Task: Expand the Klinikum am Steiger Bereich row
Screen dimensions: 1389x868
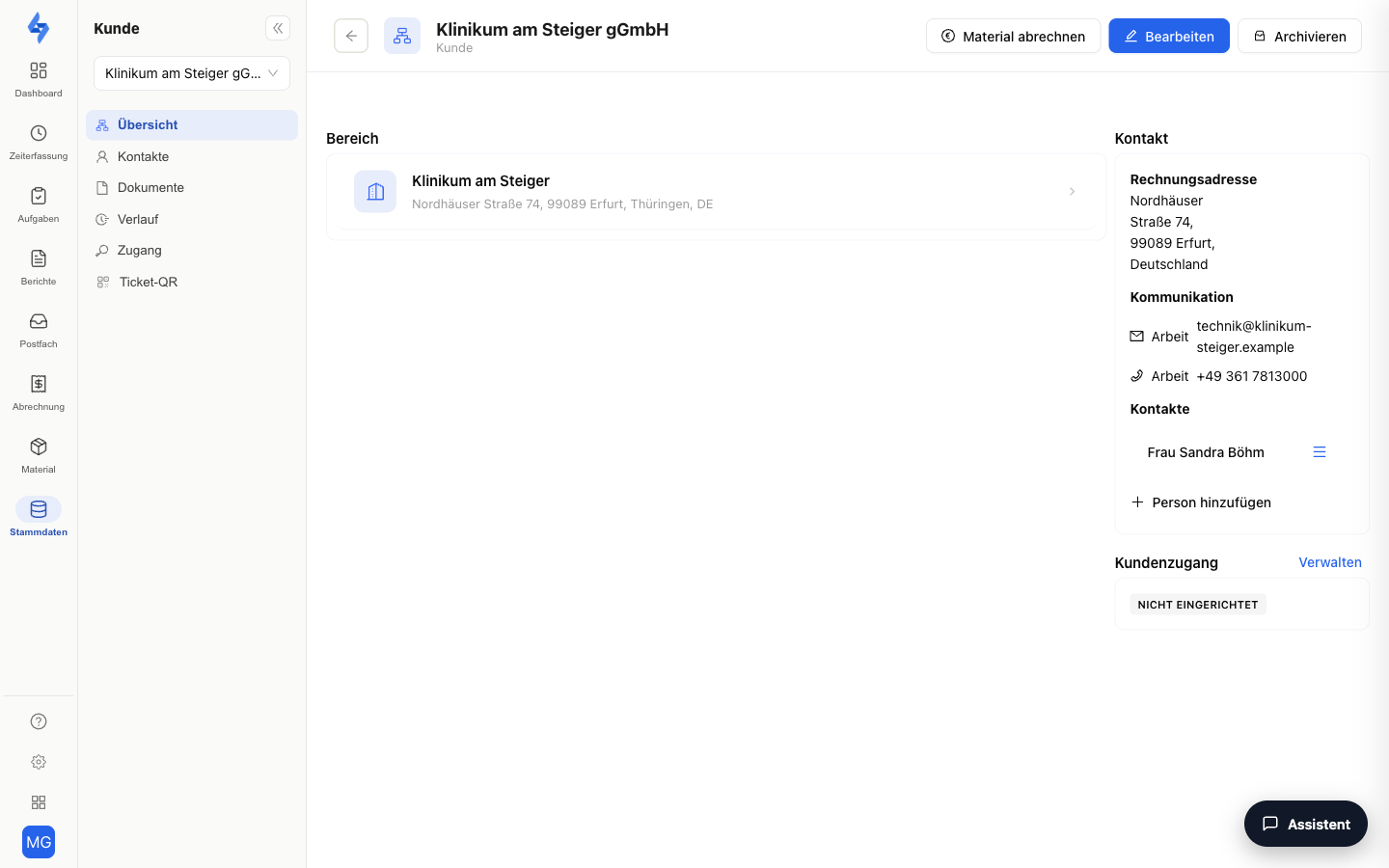Action: [x=716, y=192]
